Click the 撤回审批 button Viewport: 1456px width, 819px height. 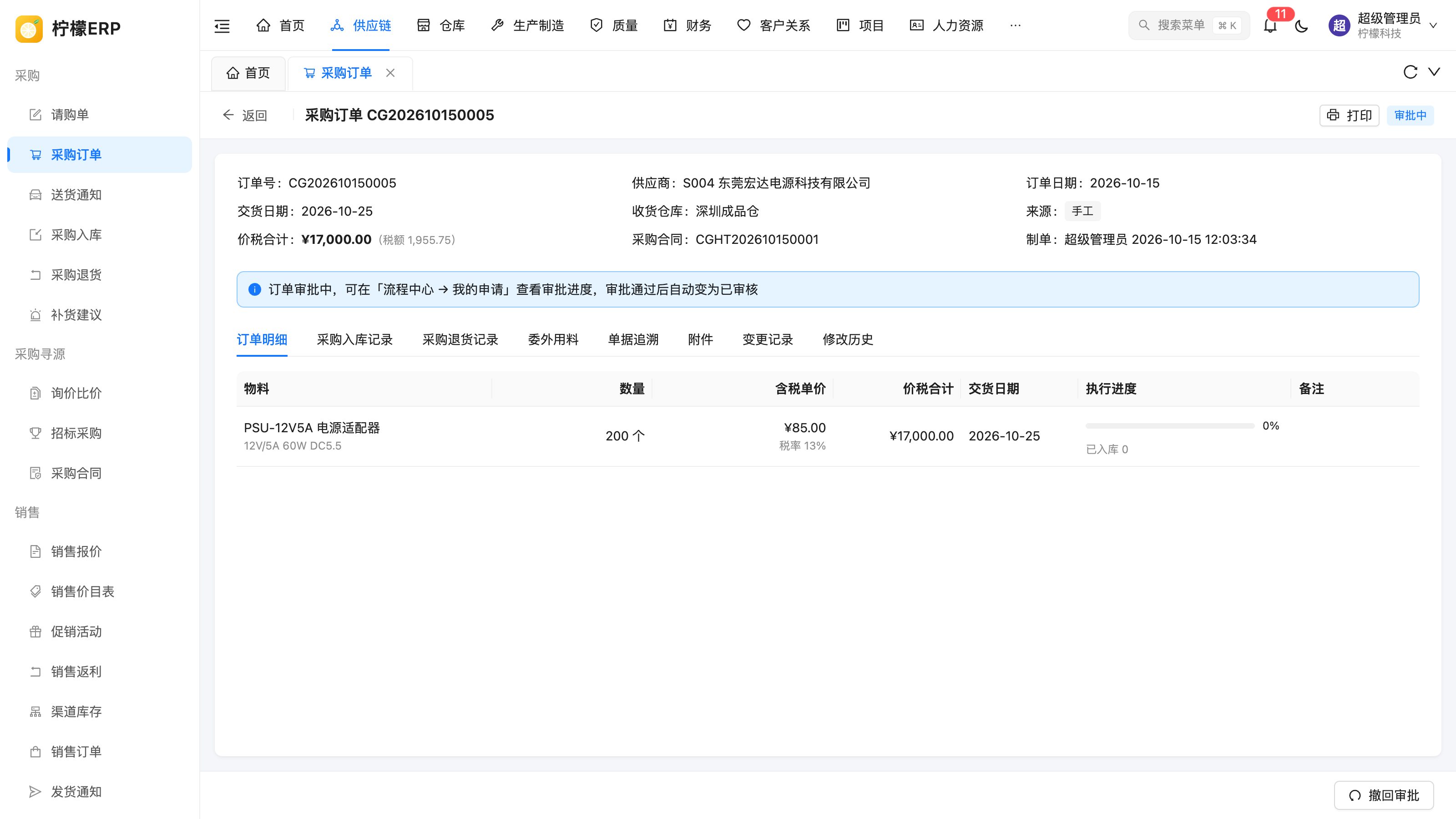click(x=1384, y=795)
